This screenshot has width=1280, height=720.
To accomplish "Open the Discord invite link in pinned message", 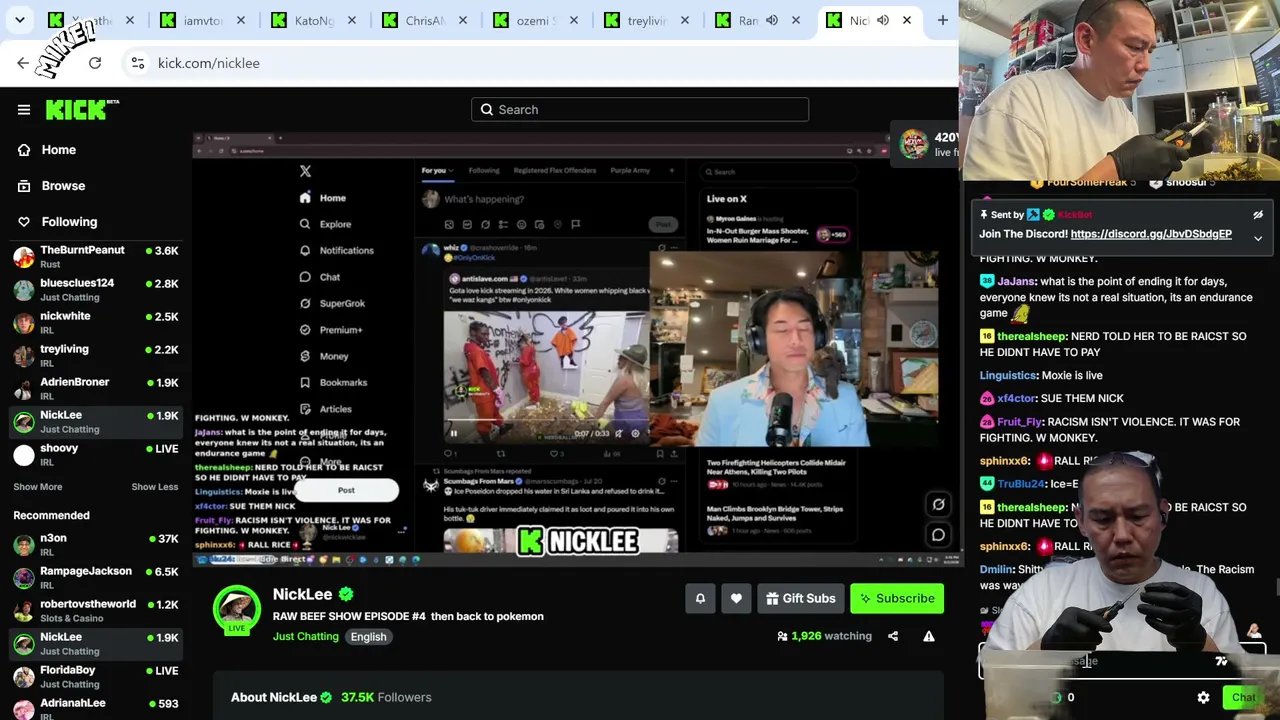I will (x=1151, y=234).
